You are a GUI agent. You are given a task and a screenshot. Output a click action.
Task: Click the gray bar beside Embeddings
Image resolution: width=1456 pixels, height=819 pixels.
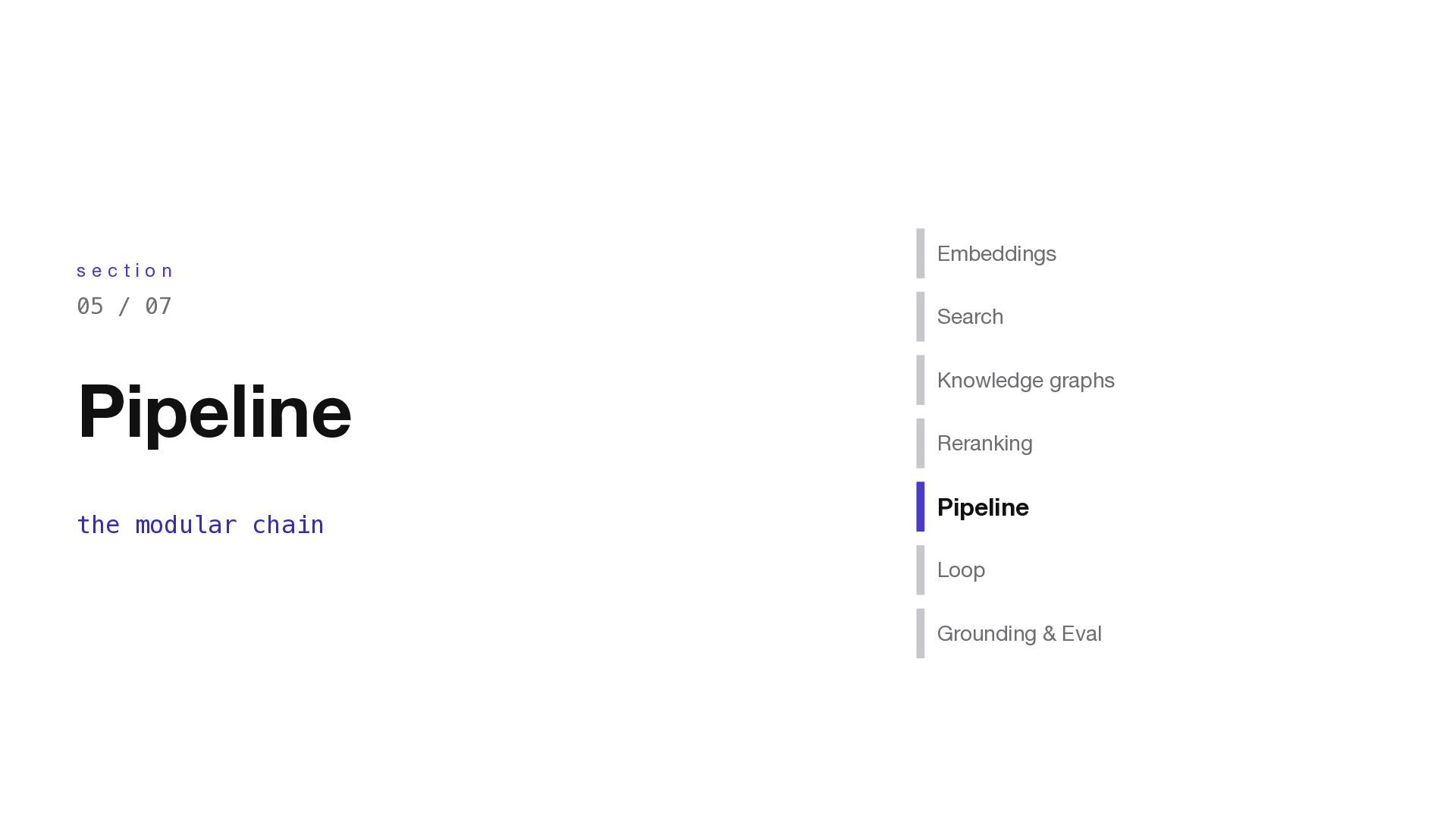[921, 254]
